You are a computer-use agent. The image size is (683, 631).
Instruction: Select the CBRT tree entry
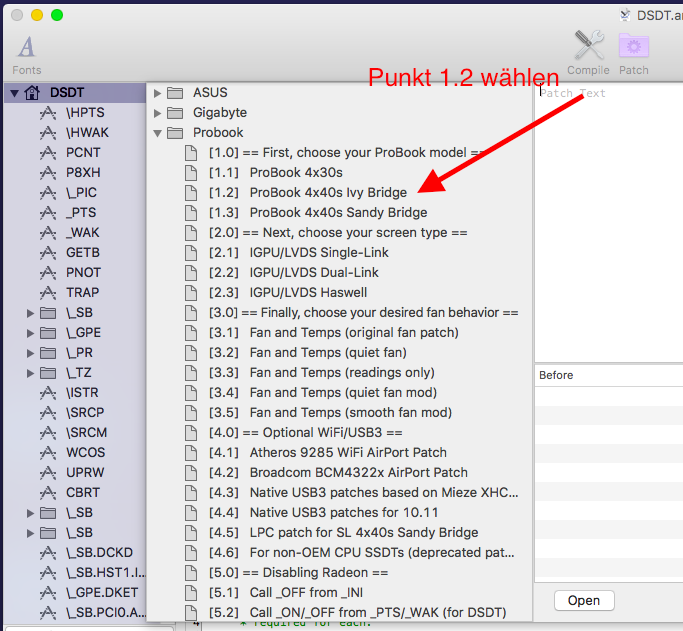(83, 493)
